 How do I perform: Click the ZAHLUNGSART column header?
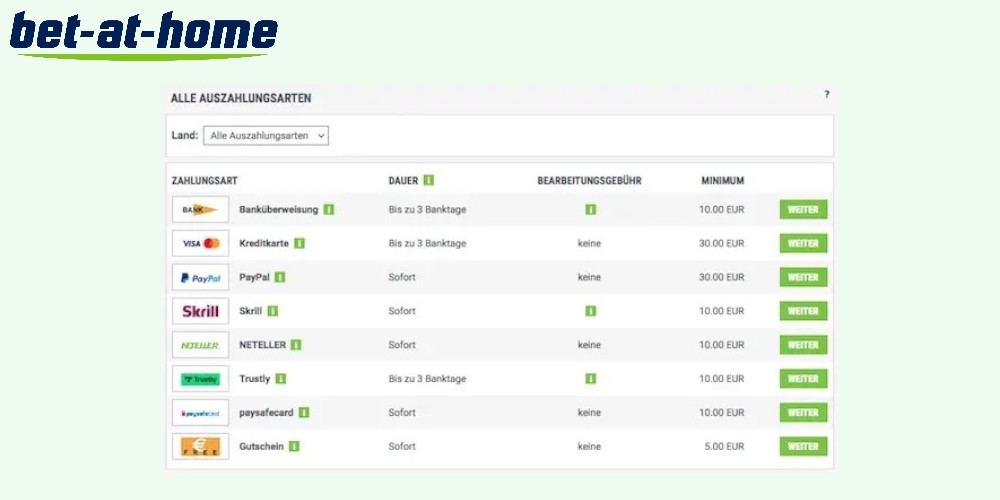pos(205,180)
